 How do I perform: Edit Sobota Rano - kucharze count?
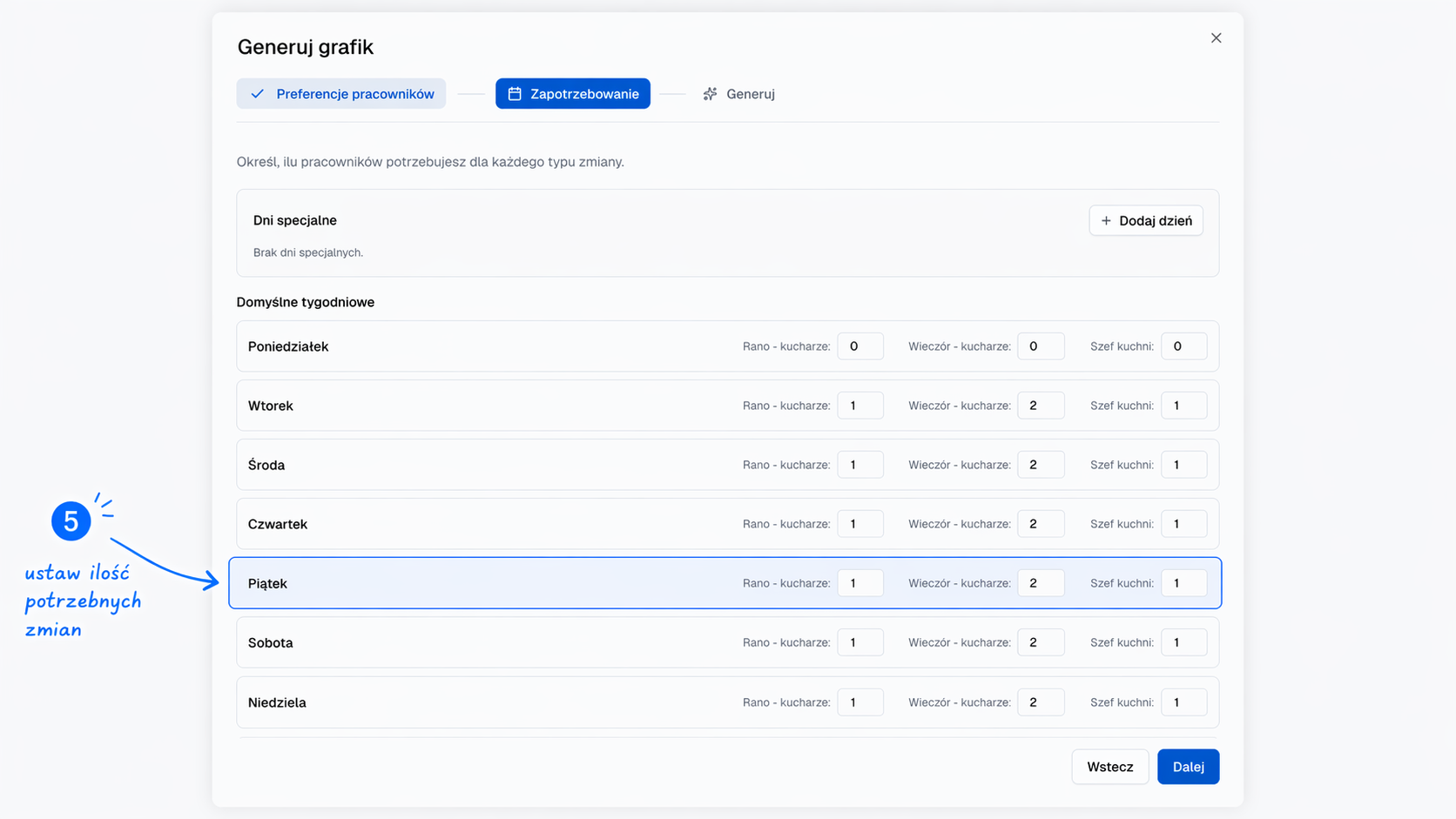click(x=859, y=642)
